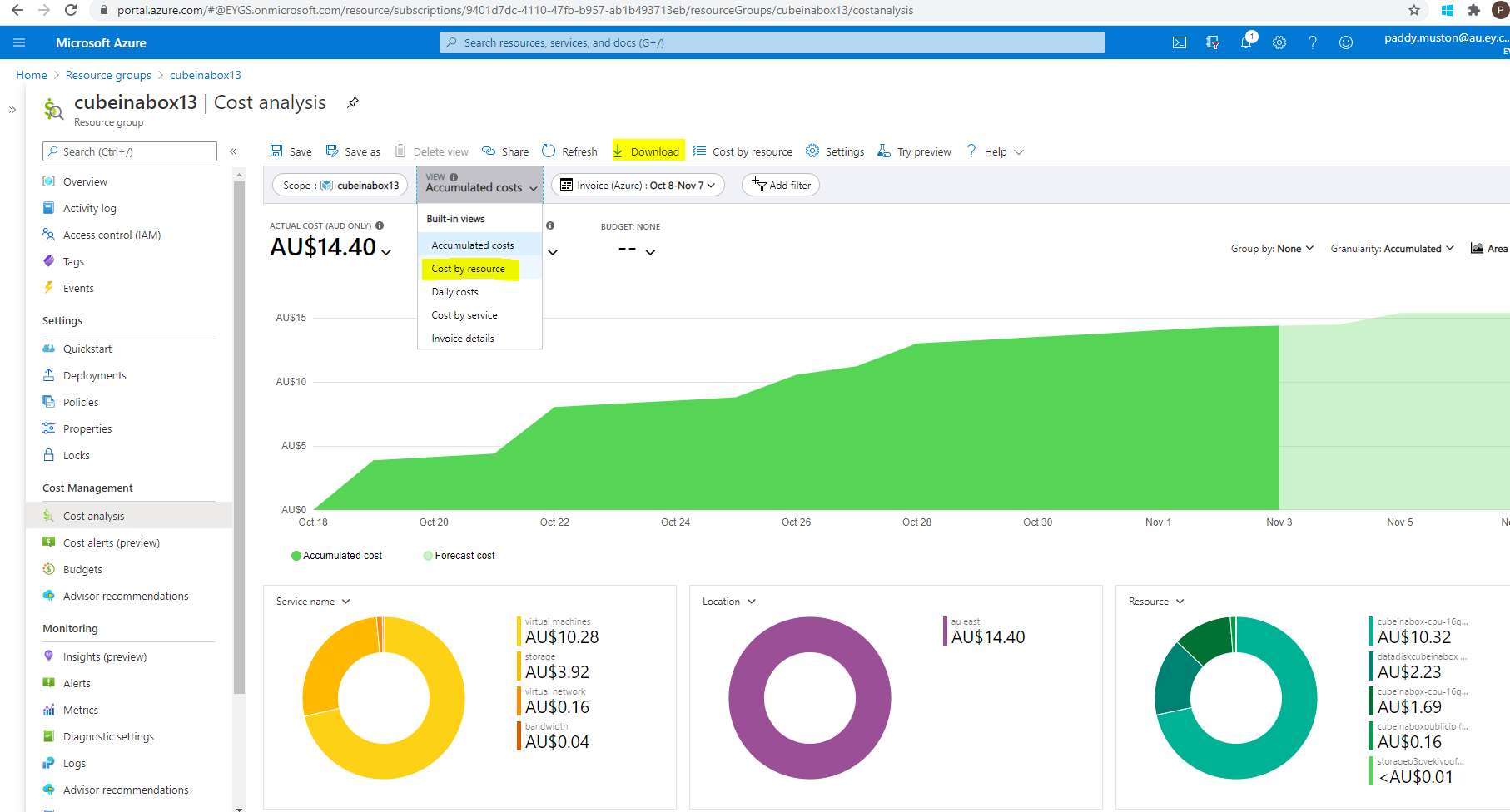Focus the resource menu Search field

[130, 151]
